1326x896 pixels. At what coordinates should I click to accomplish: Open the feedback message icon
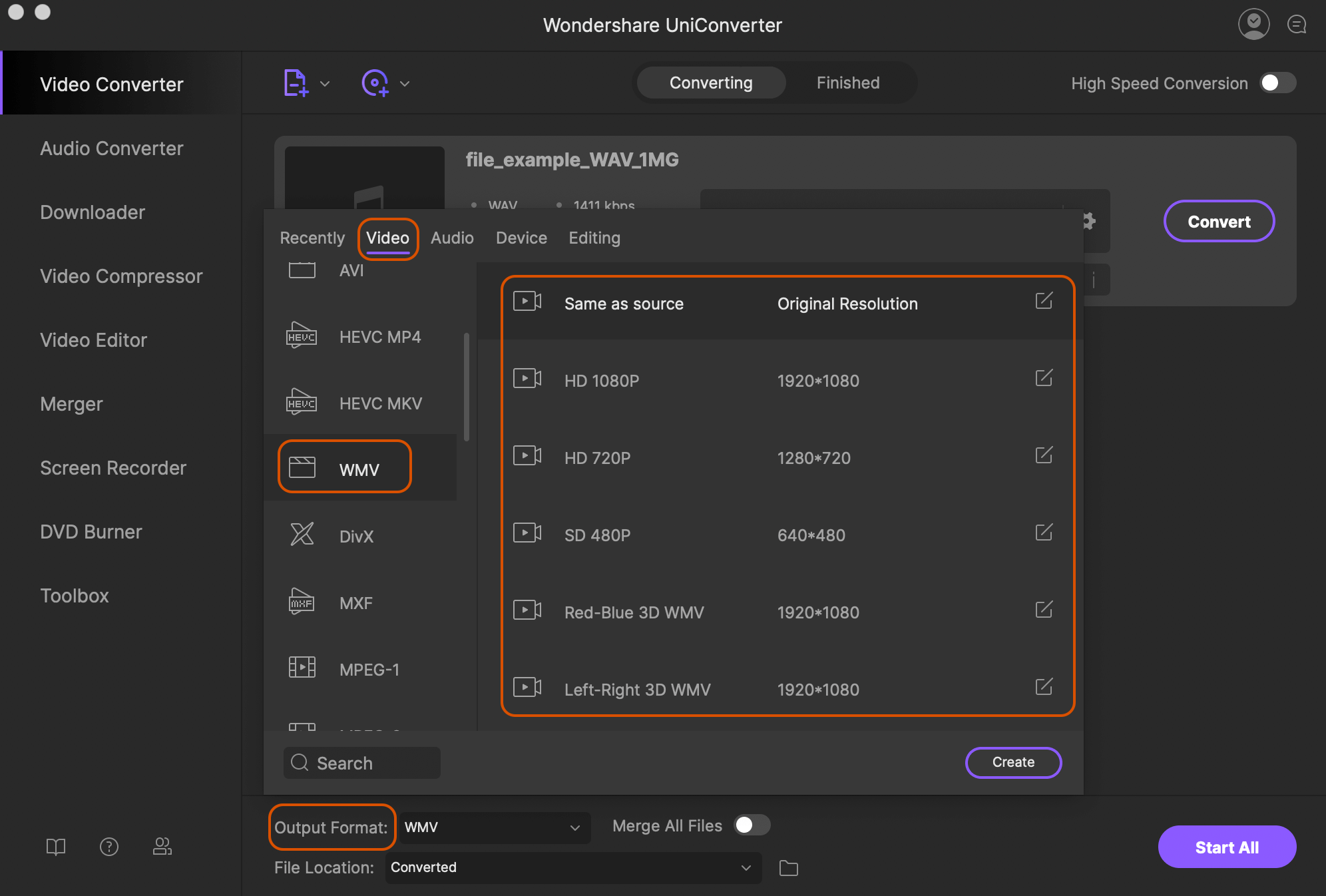pos(1297,25)
